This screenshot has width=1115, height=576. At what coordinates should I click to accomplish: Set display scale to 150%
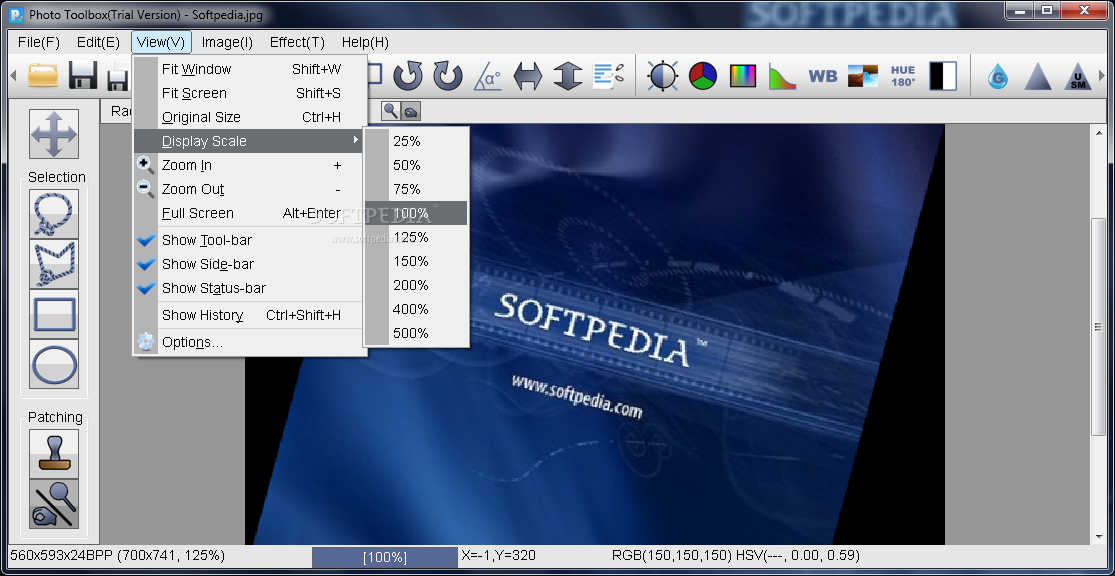(416, 261)
